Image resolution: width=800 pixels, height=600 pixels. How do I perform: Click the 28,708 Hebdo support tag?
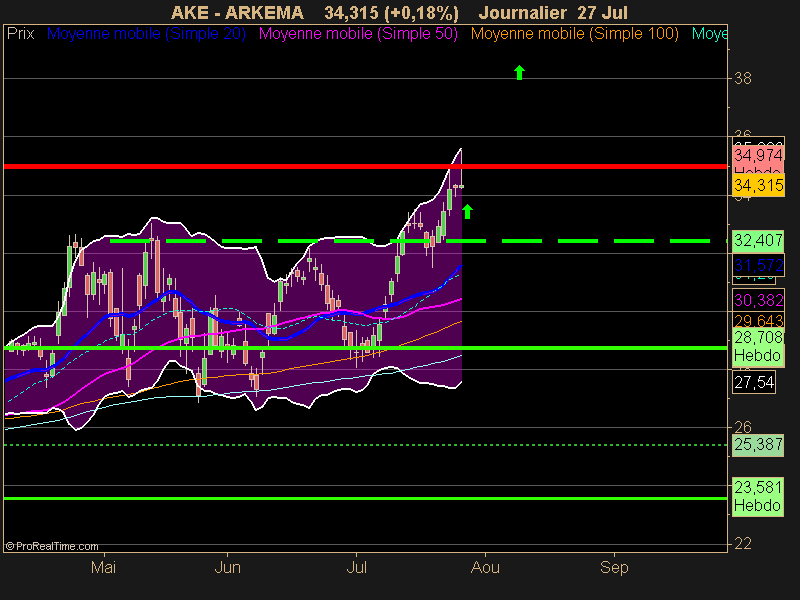coord(758,347)
